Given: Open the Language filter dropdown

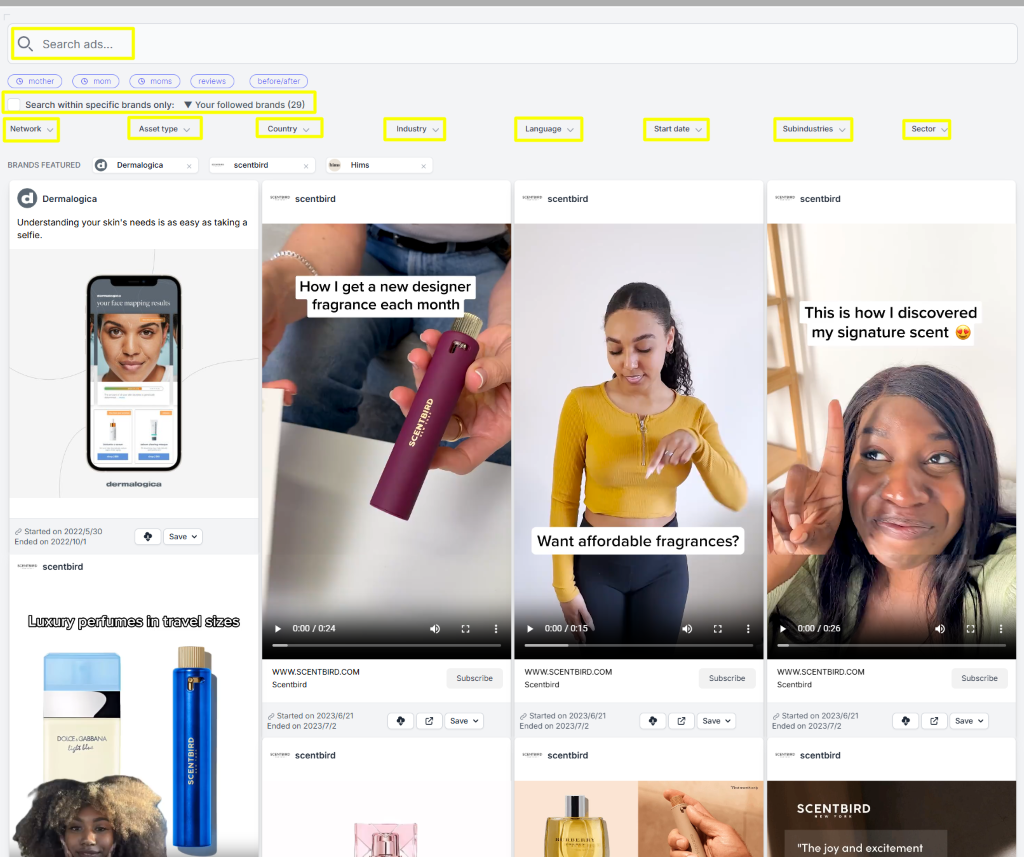Looking at the screenshot, I should click(549, 129).
